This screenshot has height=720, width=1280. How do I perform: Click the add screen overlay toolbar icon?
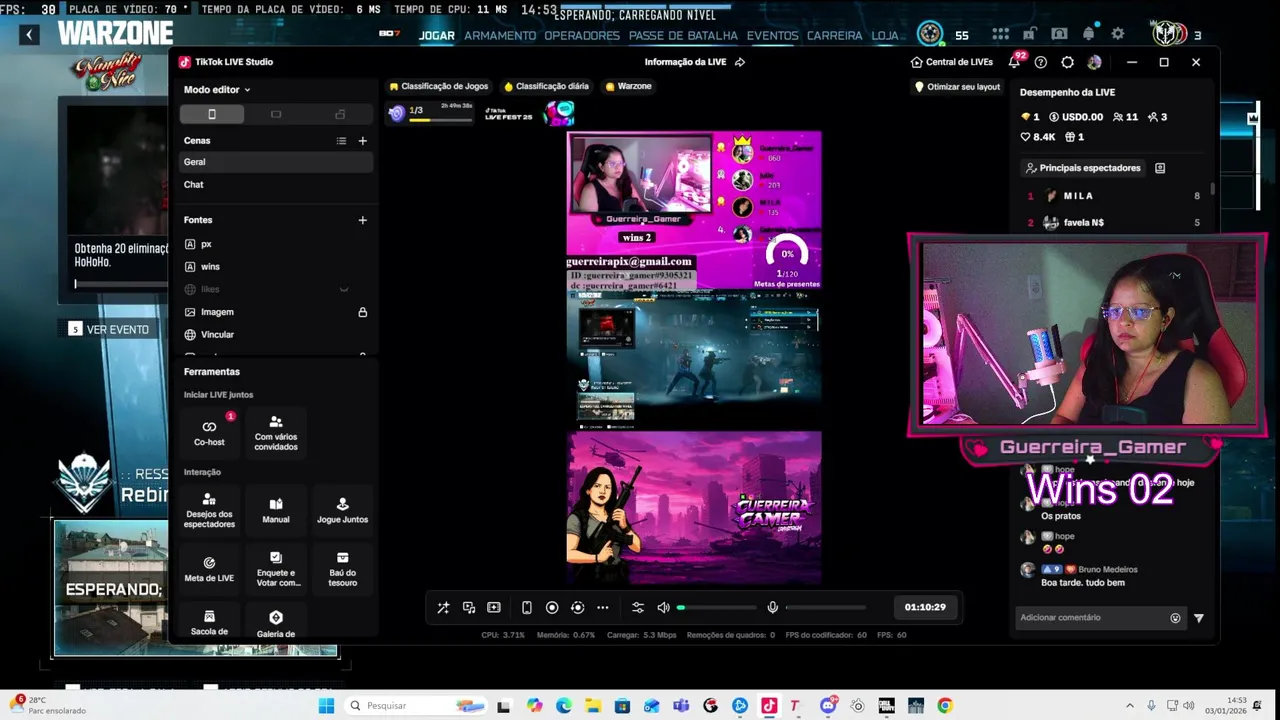point(494,608)
